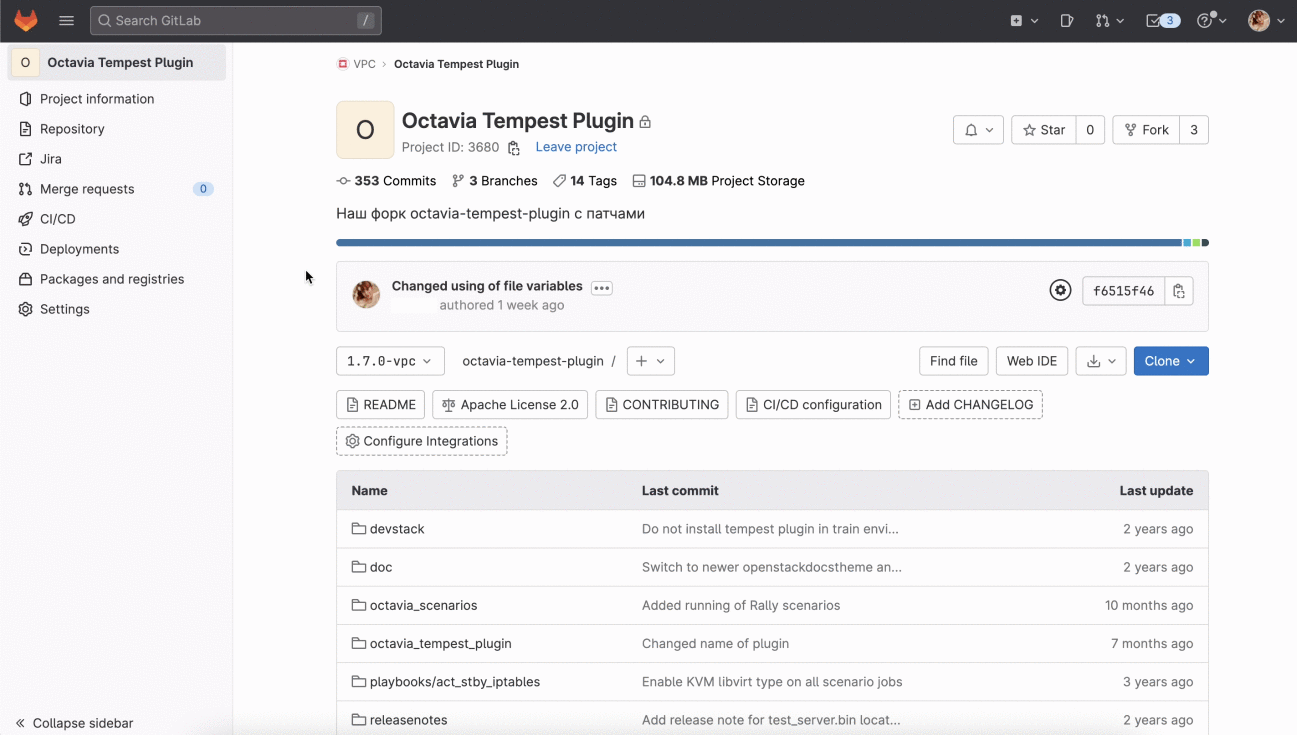1297x735 pixels.
Task: Open the branch selector showing 1.7.0-vpc
Action: click(x=390, y=361)
